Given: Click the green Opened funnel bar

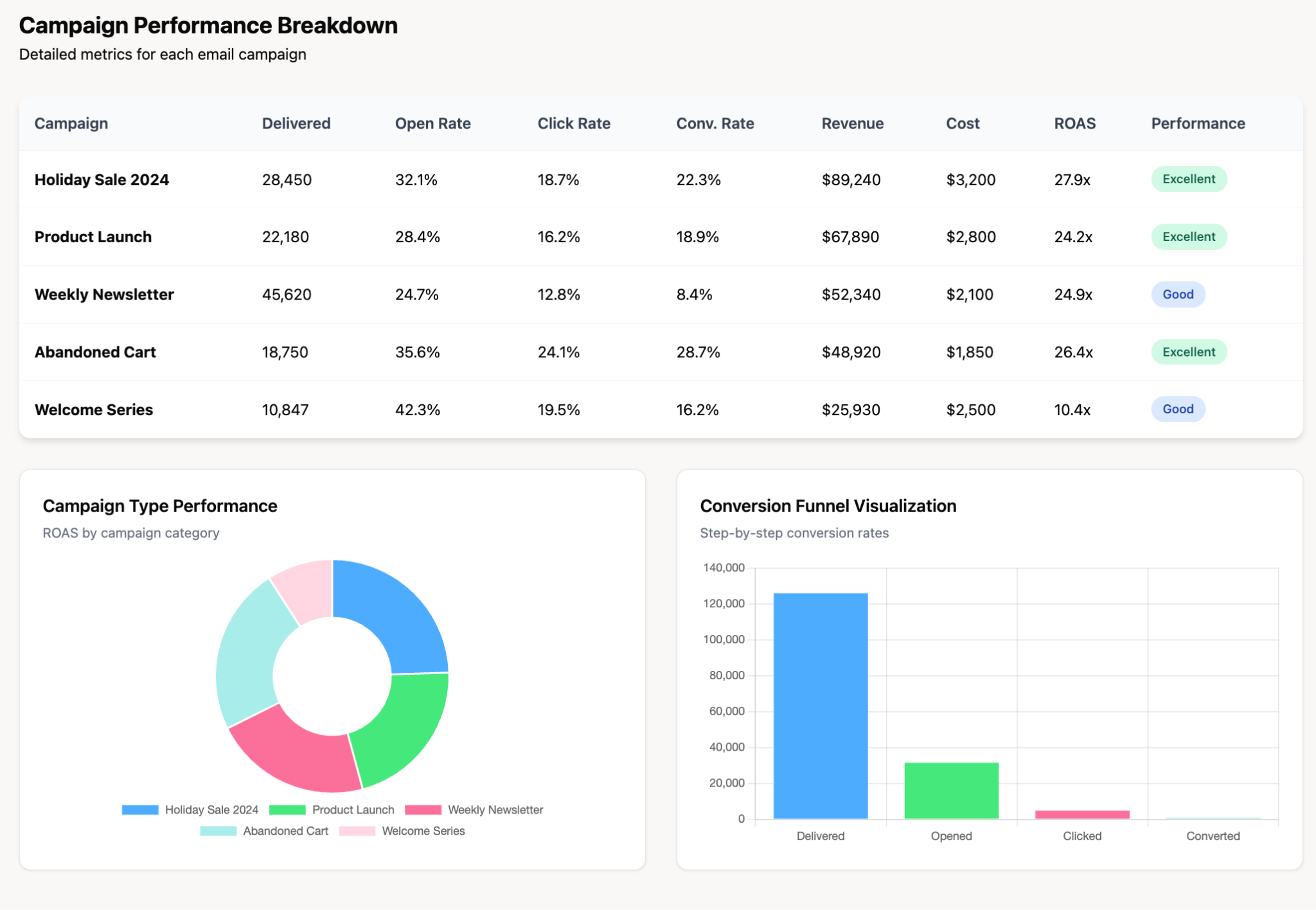Looking at the screenshot, I should (x=952, y=790).
